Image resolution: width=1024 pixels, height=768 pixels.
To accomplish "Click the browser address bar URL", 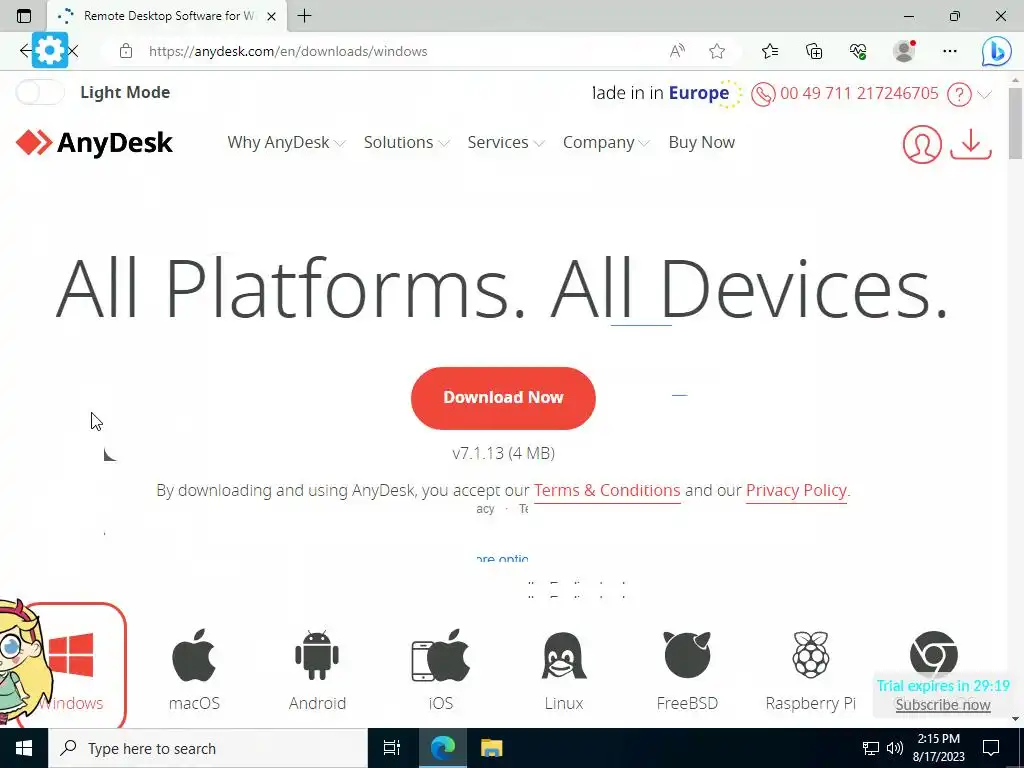I will point(287,52).
